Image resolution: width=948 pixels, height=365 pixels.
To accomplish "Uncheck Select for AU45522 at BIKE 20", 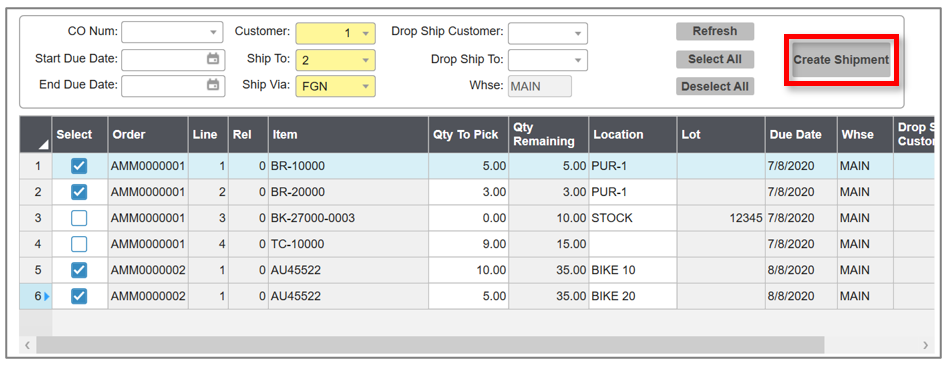I will [79, 296].
